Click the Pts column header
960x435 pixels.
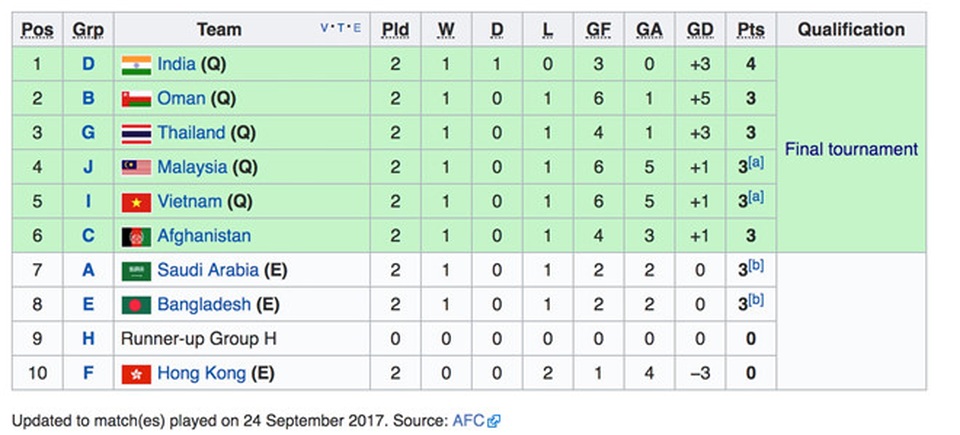[751, 29]
